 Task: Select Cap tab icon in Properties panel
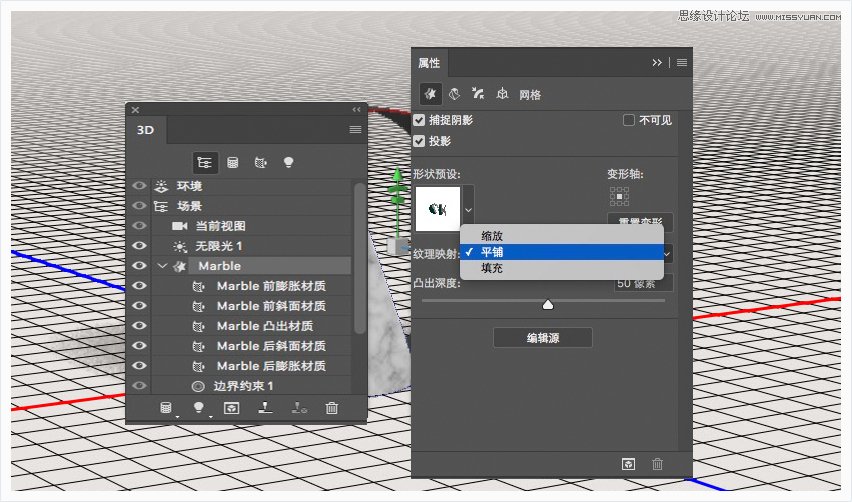(478, 93)
